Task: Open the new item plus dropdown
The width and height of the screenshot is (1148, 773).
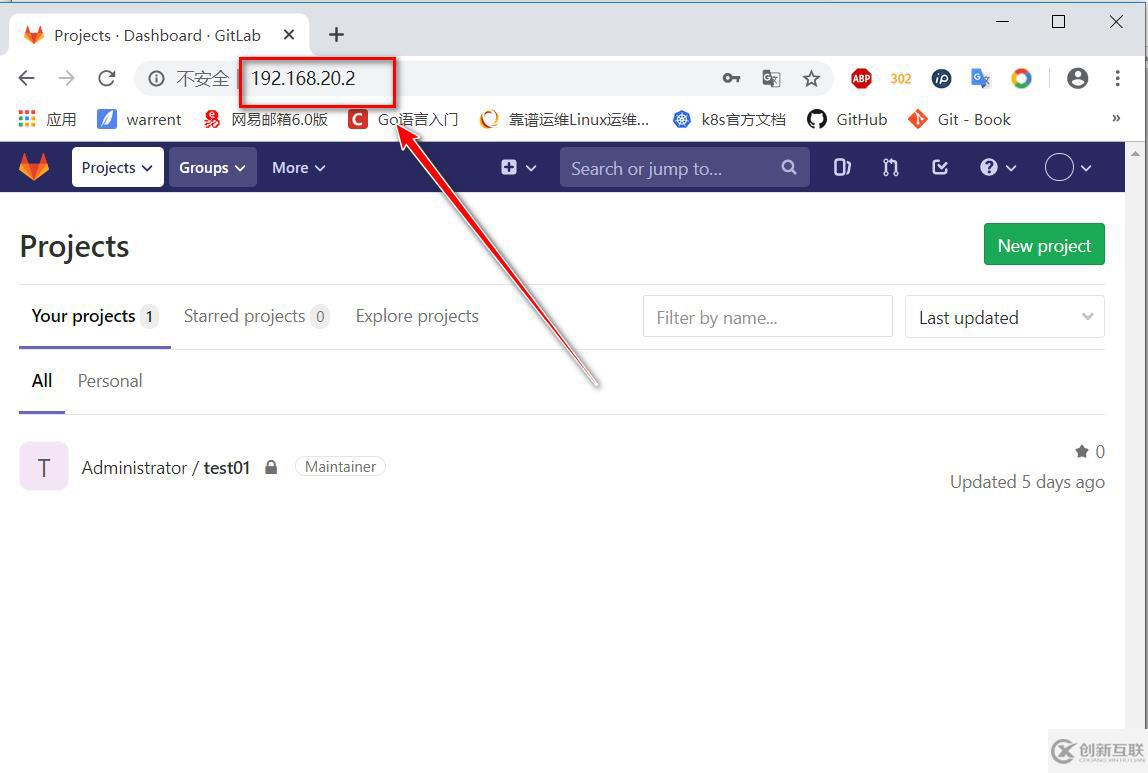Action: pos(518,168)
